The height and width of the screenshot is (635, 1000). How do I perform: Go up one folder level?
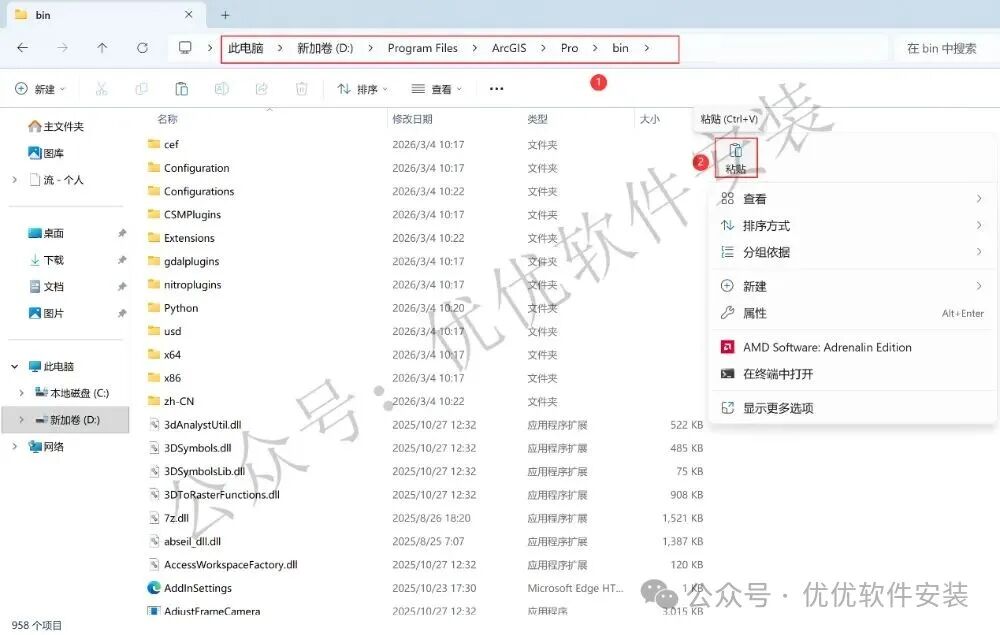pyautogui.click(x=102, y=48)
